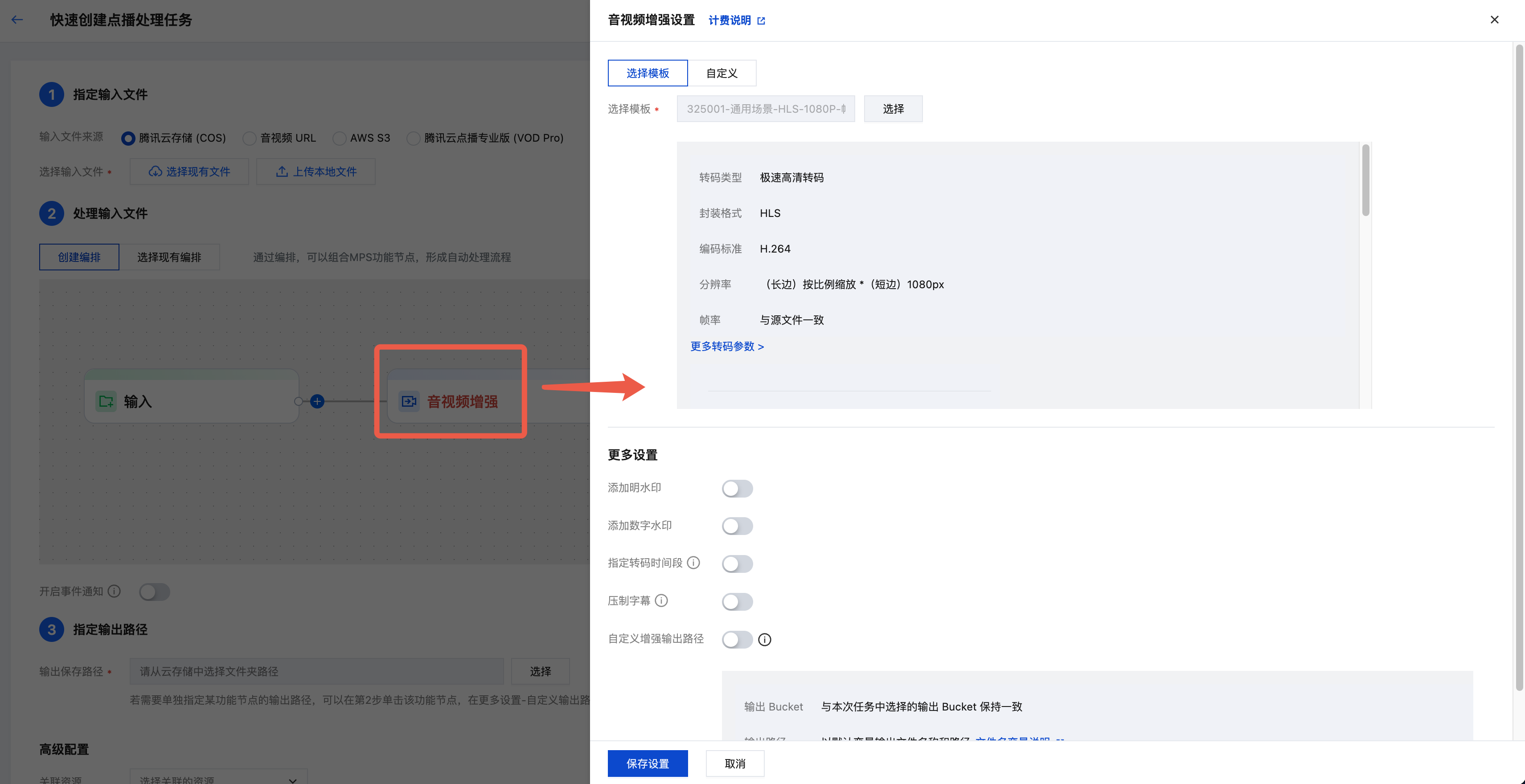Click info icon beside 指定转码时间段
The image size is (1525, 784).
click(x=693, y=563)
